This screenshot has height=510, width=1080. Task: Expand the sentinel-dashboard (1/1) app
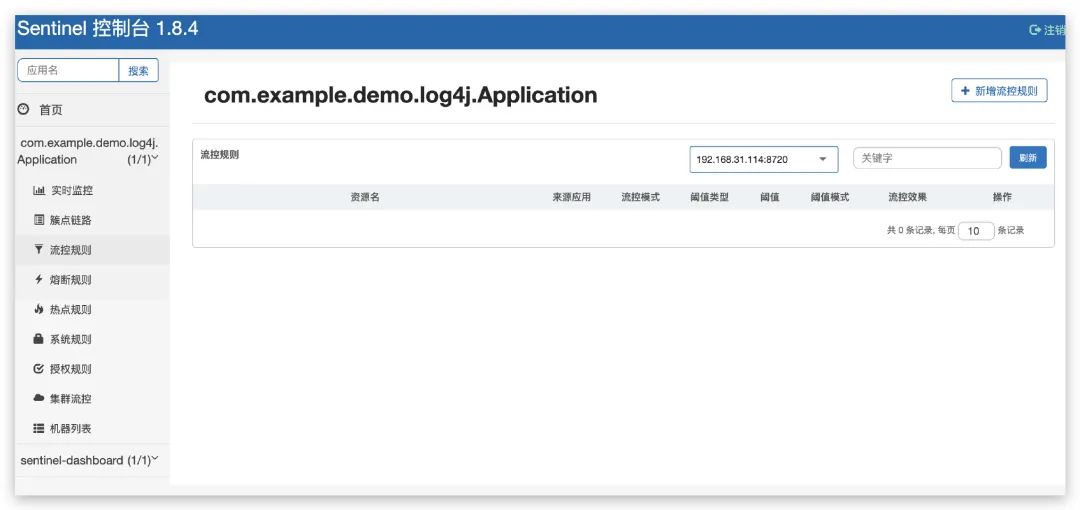pyautogui.click(x=92, y=460)
